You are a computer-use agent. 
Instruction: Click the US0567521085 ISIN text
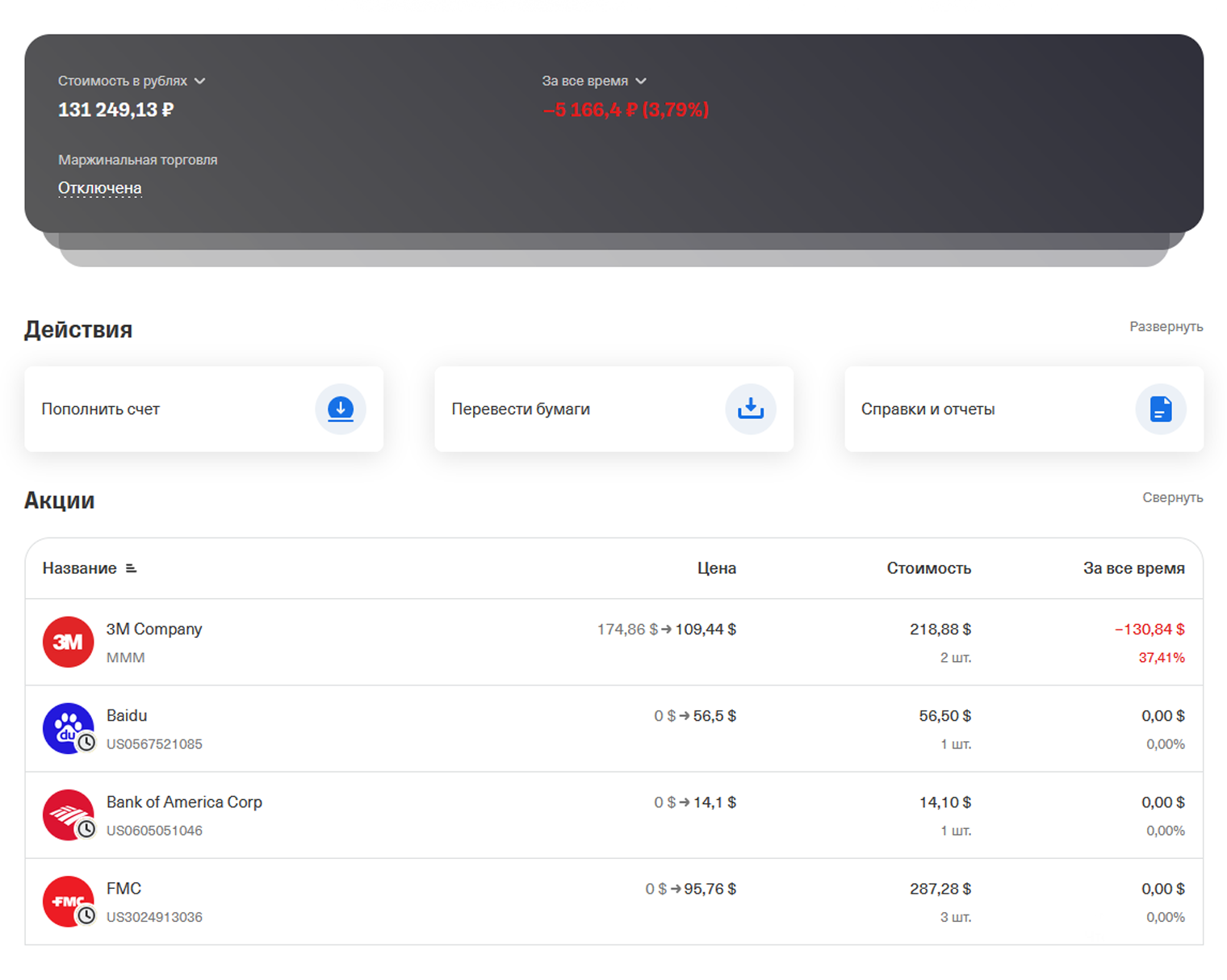pyautogui.click(x=154, y=744)
